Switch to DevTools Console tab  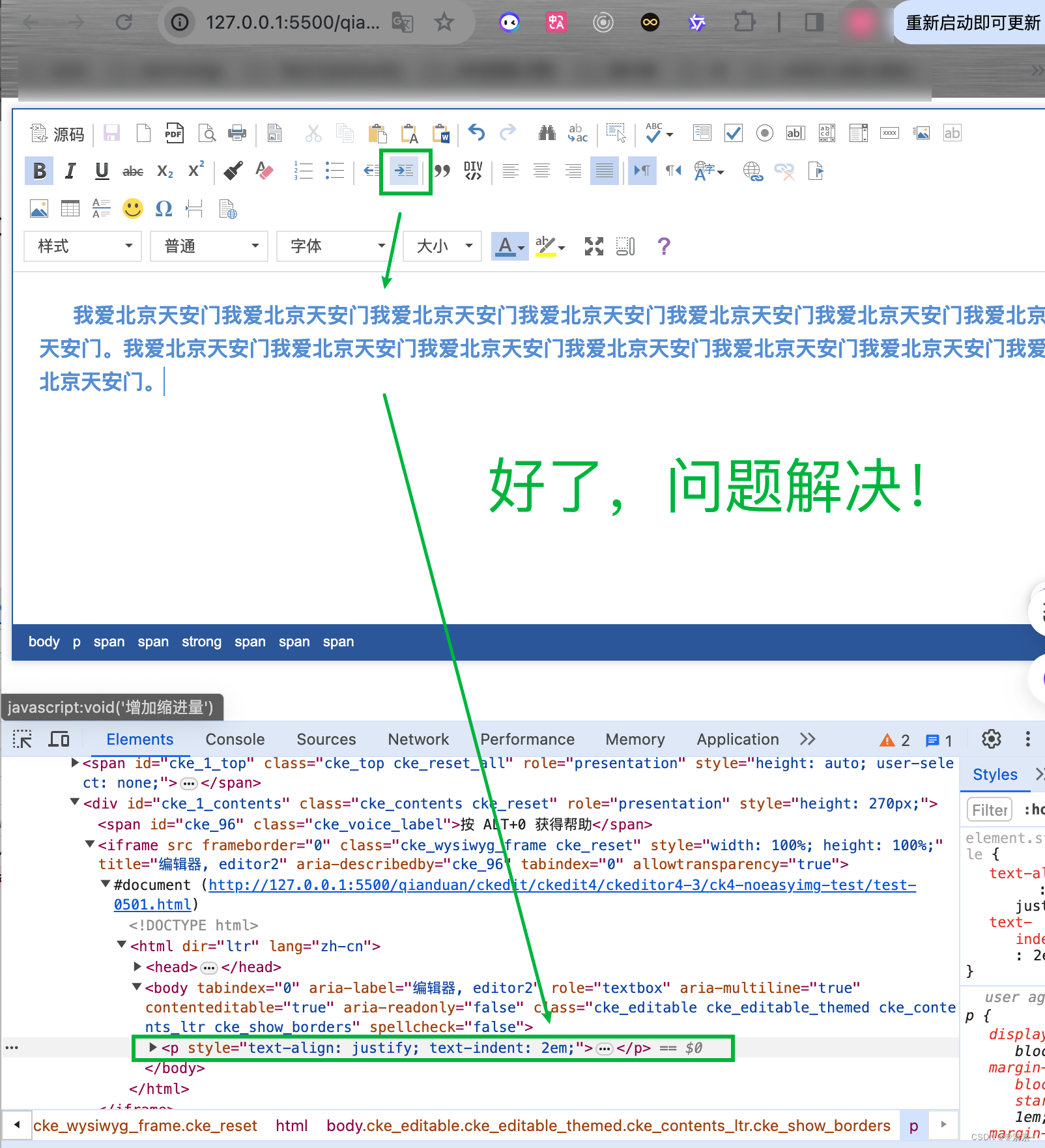point(235,739)
